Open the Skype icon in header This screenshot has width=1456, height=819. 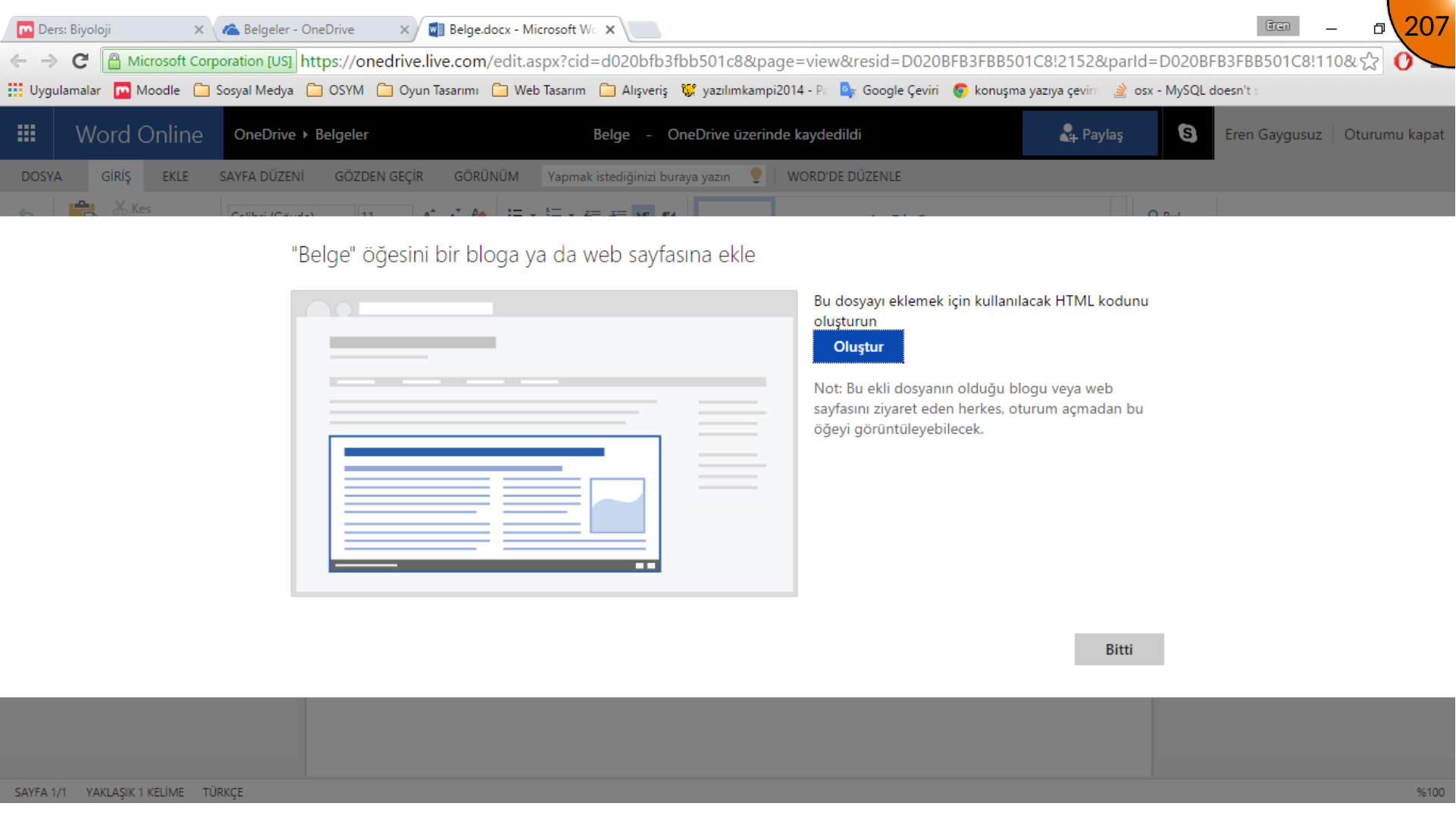pos(1187,133)
